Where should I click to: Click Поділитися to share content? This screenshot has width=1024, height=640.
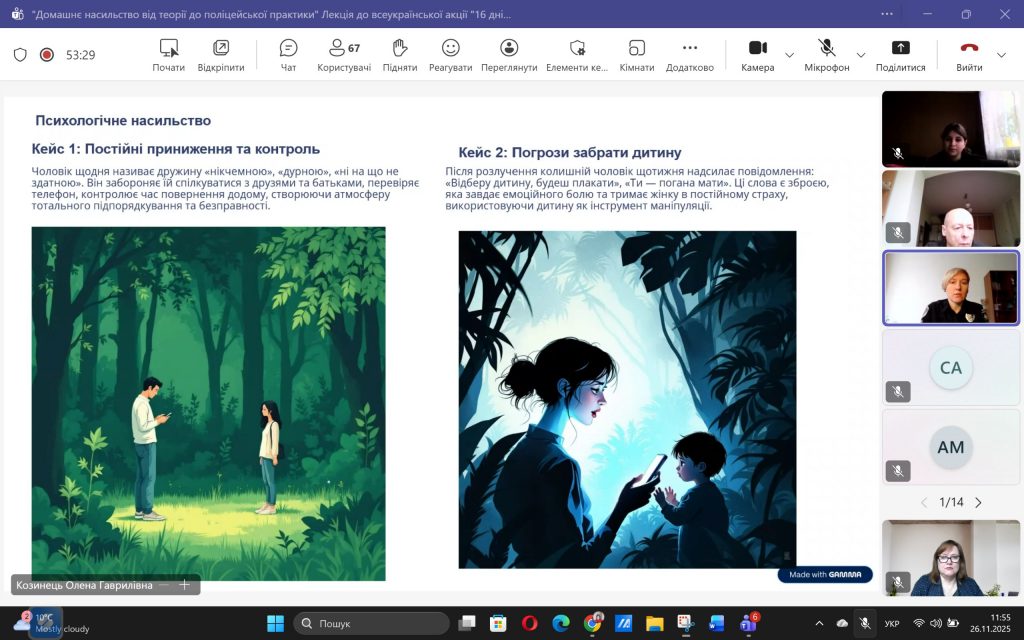900,54
